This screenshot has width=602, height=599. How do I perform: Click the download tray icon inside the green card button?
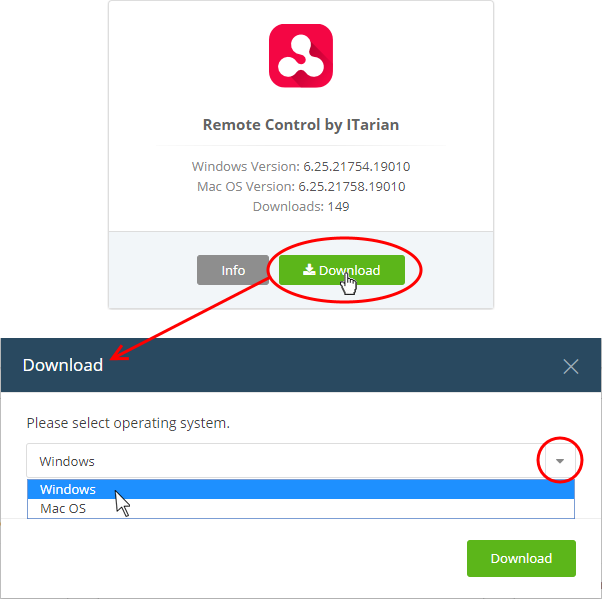pyautogui.click(x=309, y=270)
